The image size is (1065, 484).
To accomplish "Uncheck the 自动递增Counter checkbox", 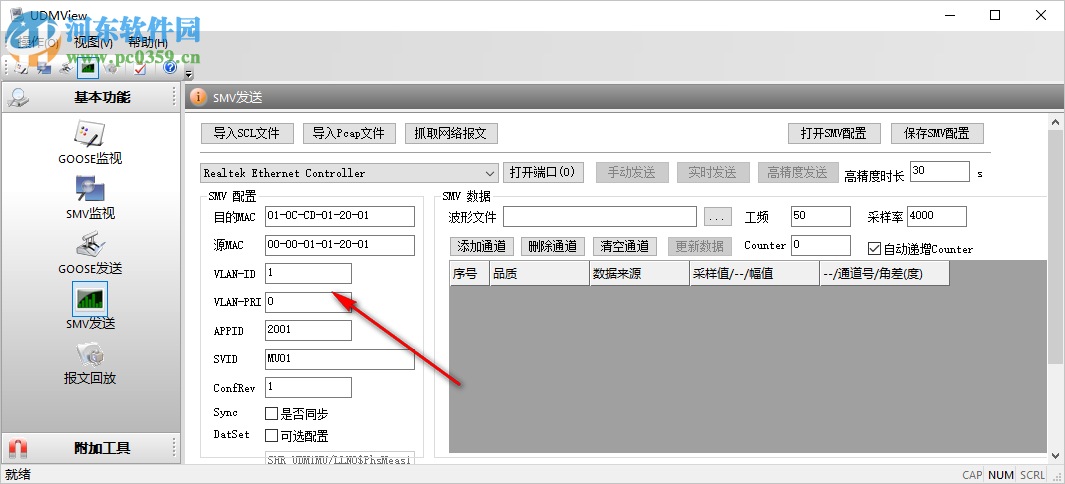I will [x=875, y=248].
